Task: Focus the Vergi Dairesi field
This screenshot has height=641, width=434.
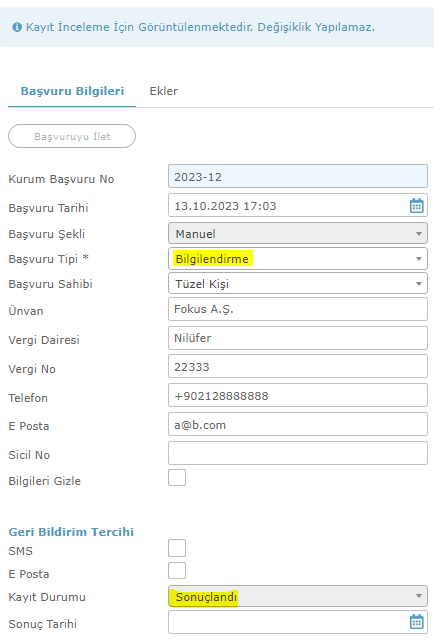Action: [298, 338]
